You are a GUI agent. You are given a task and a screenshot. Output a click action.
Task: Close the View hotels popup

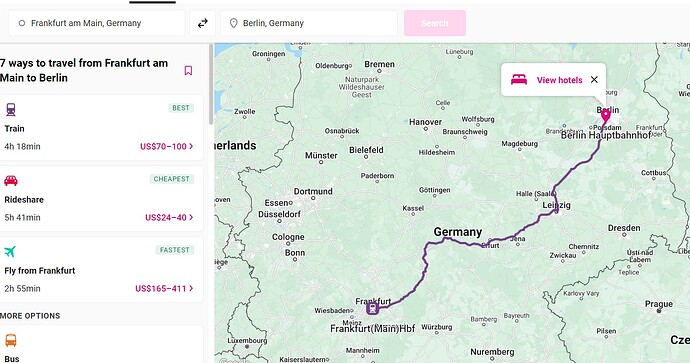tap(594, 80)
